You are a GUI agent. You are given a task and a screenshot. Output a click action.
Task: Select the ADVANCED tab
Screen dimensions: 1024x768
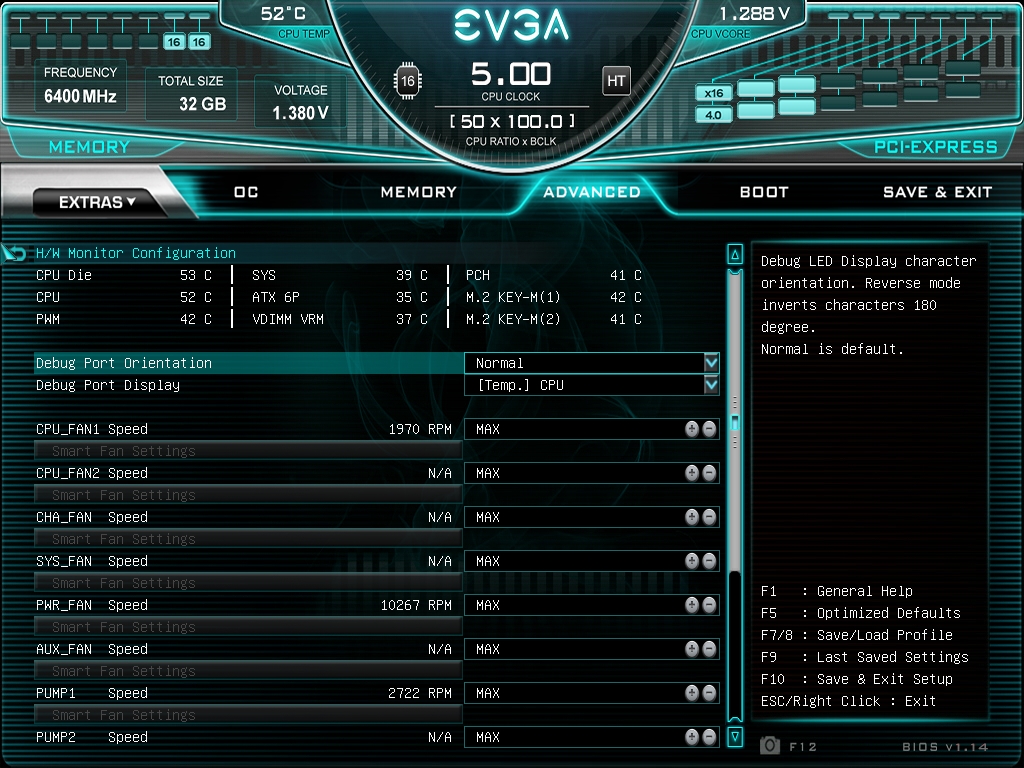click(592, 192)
